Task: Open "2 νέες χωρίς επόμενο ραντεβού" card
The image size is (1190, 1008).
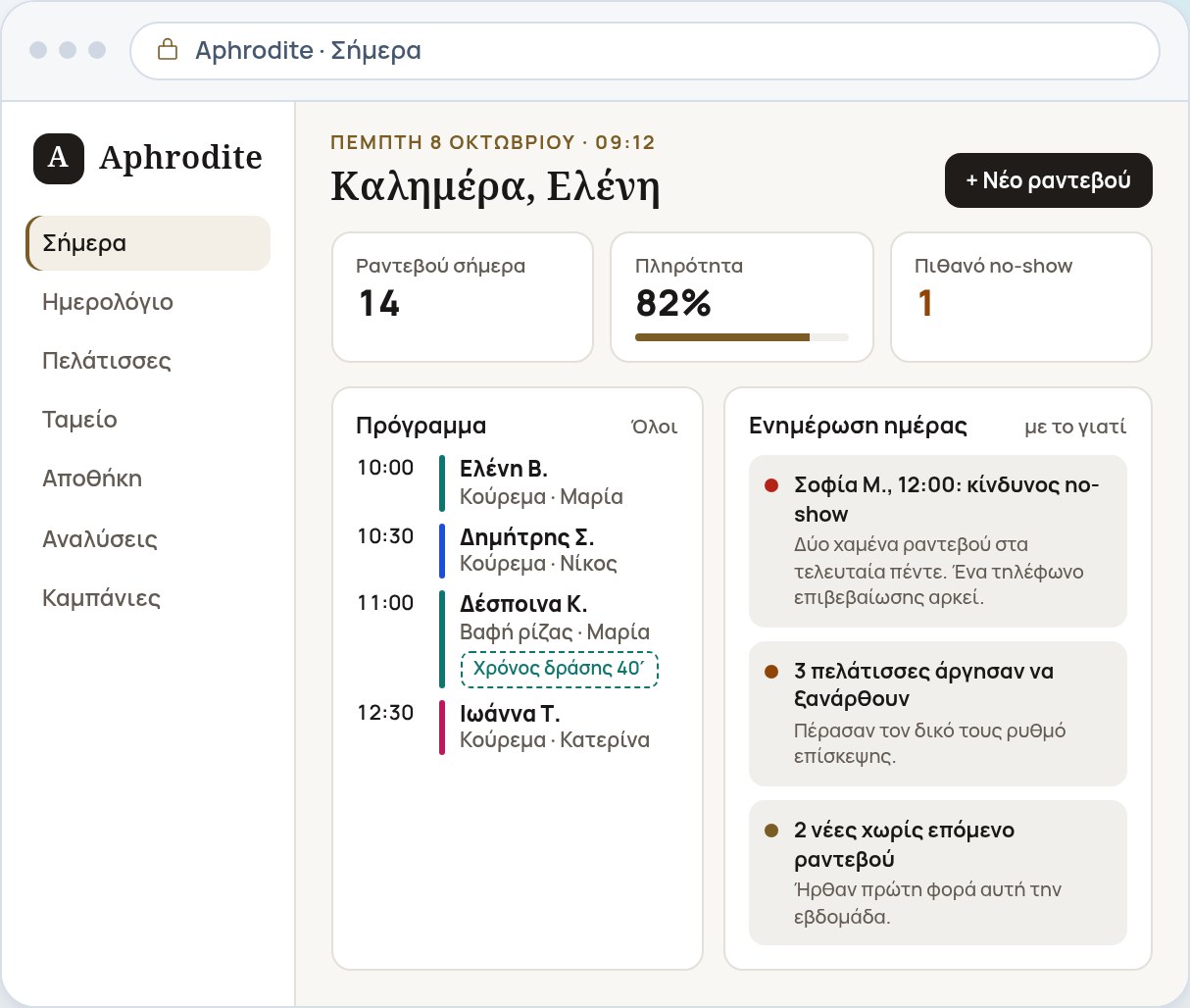Action: pyautogui.click(x=938, y=873)
